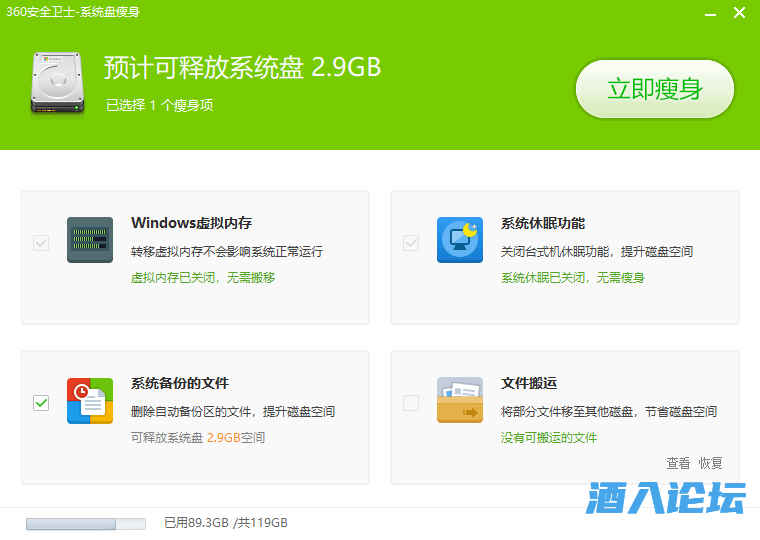Click the 文件搬运 folder icon
Image resolution: width=760 pixels, height=540 pixels.
point(460,400)
